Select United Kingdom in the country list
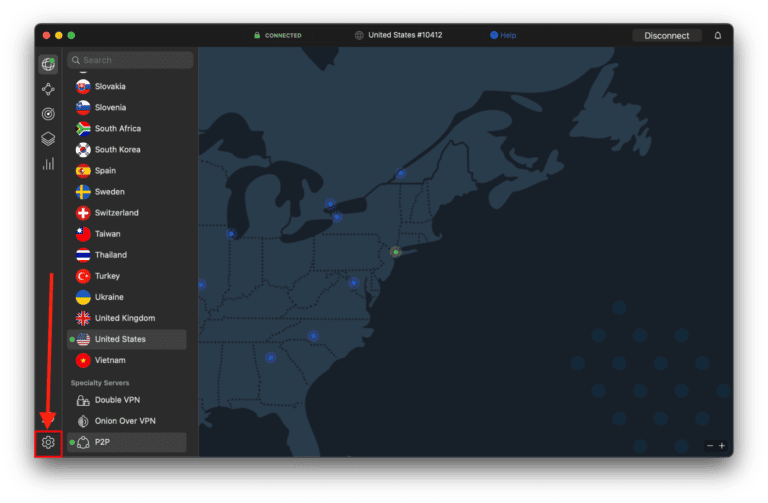 tap(124, 318)
